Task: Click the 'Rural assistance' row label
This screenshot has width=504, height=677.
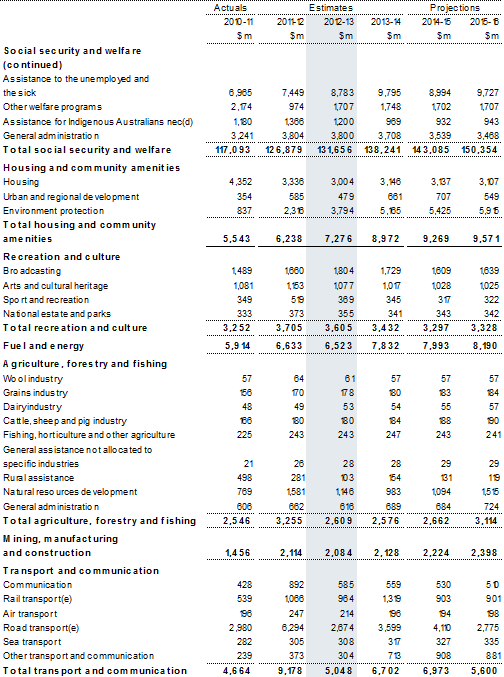Action: (38, 478)
